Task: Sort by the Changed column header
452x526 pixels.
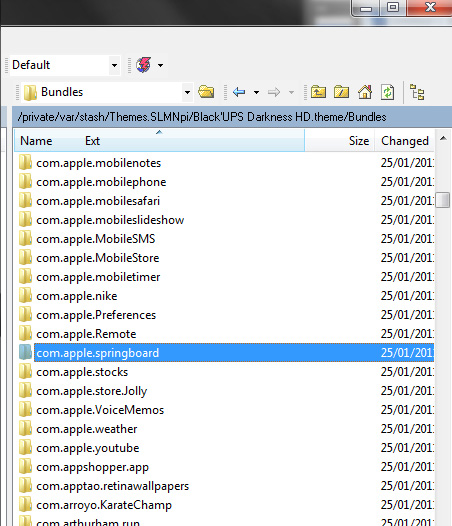Action: point(405,141)
